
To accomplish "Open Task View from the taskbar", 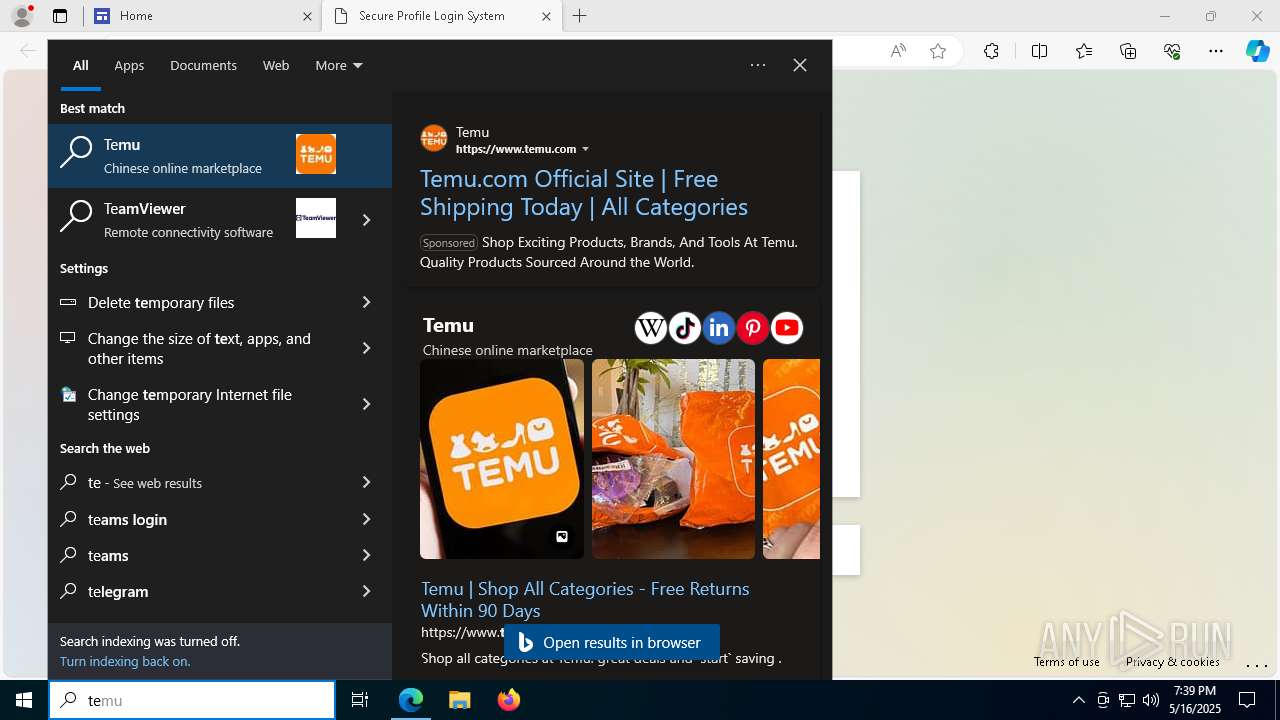I will tap(360, 700).
